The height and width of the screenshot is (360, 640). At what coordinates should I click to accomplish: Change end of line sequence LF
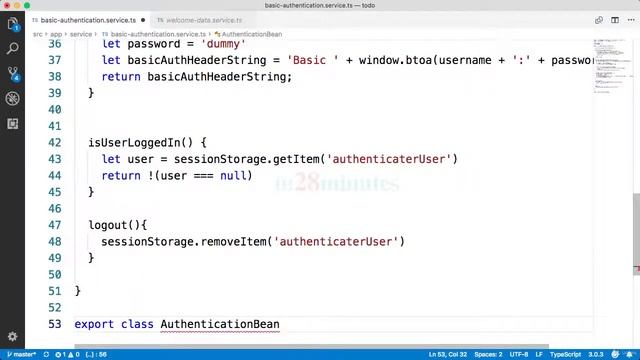(x=539, y=354)
